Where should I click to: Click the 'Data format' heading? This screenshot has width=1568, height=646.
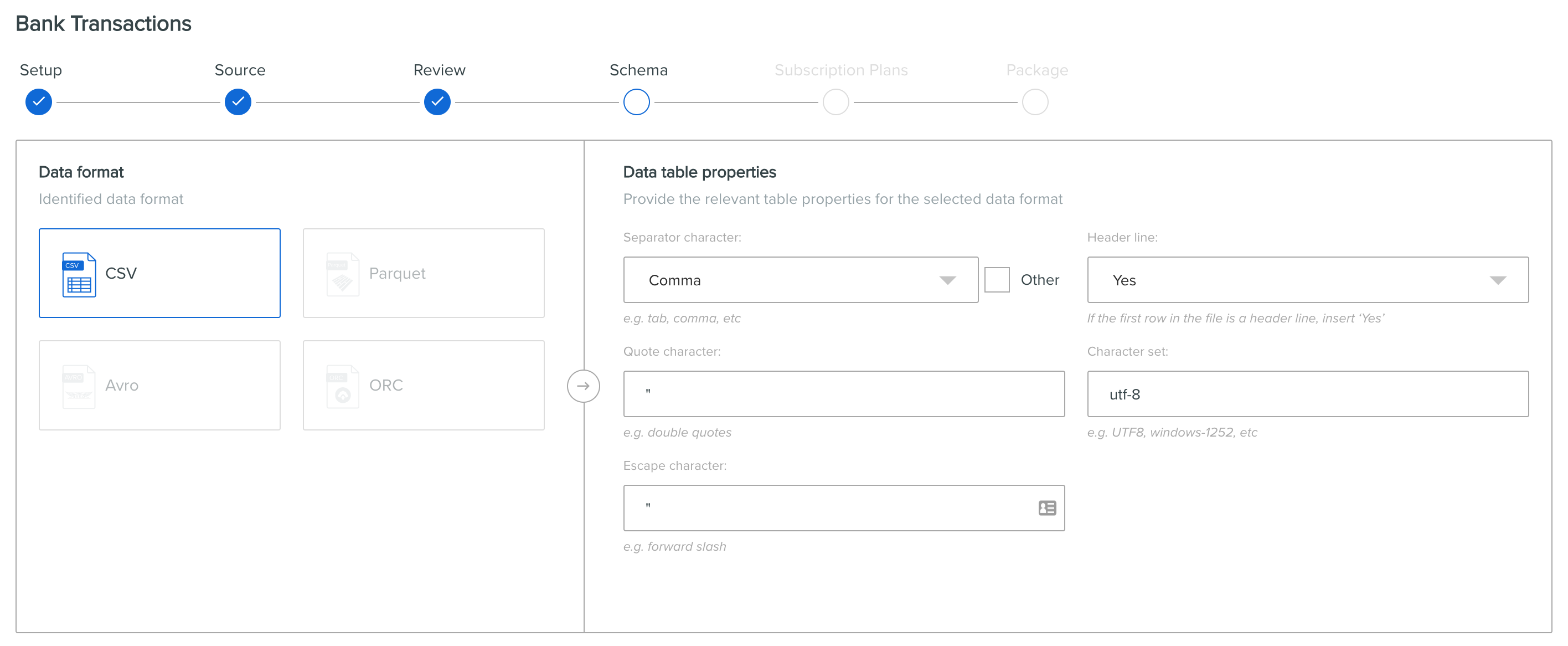tap(81, 172)
